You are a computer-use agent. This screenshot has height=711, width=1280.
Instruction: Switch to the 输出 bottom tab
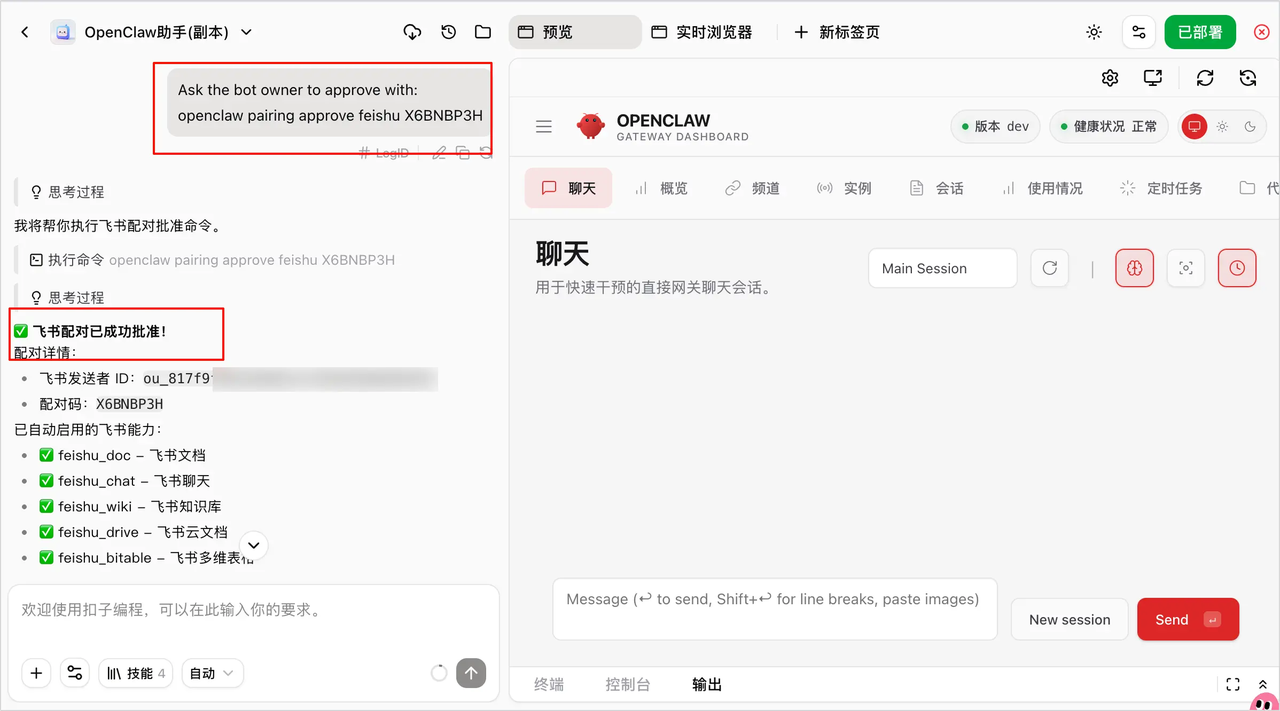(x=707, y=684)
